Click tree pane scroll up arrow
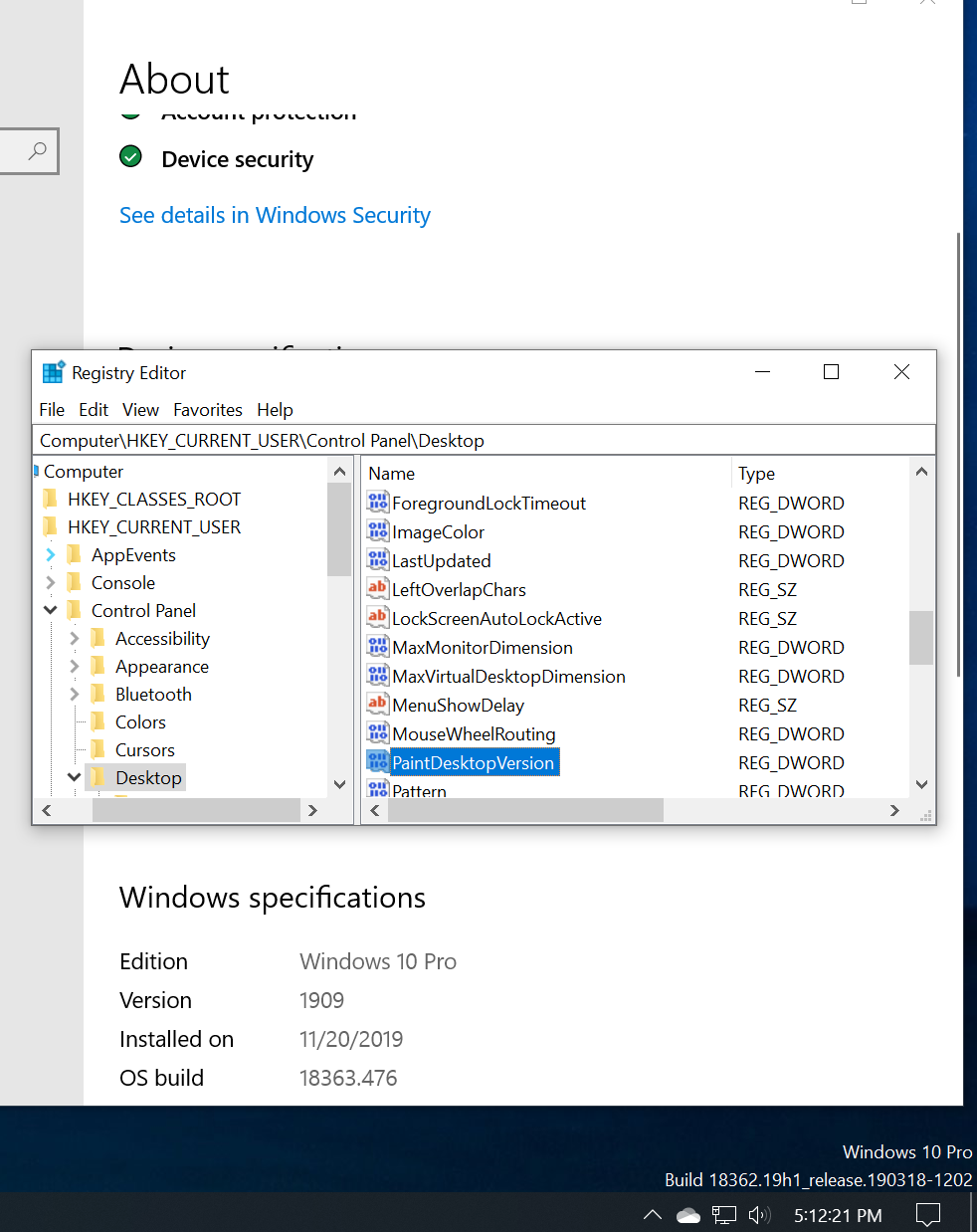This screenshot has height=1232, width=977. [339, 472]
